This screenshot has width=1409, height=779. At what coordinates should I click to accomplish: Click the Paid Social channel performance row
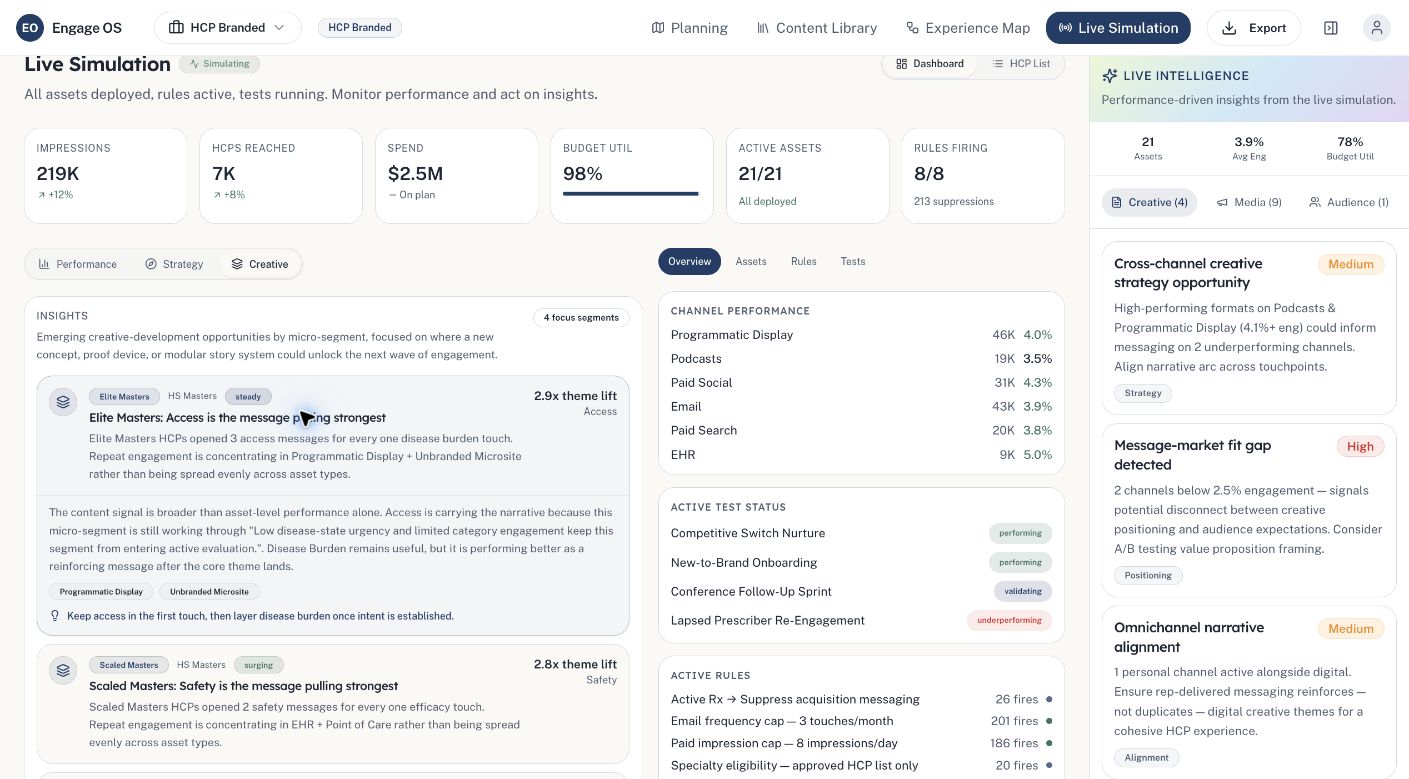861,383
